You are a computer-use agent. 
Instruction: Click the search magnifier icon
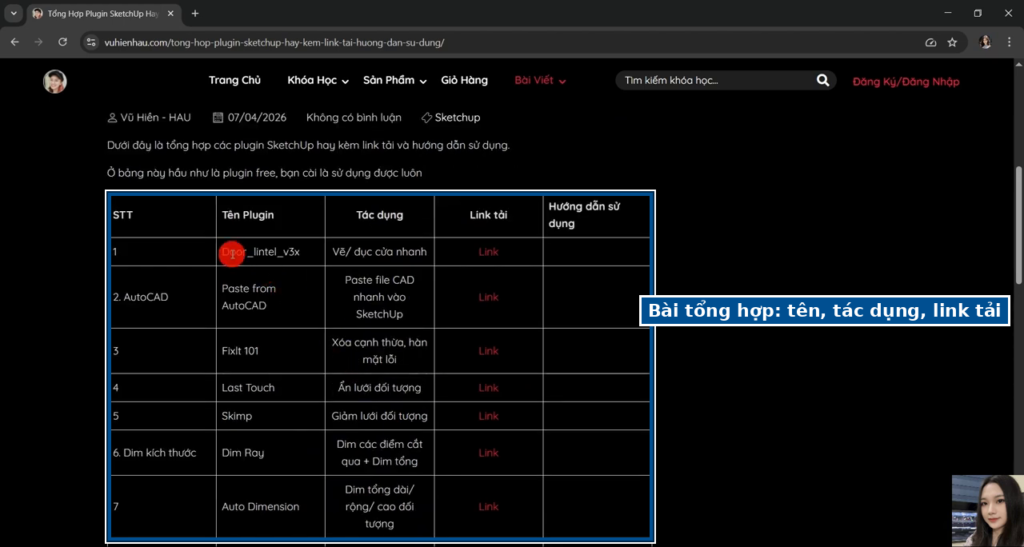[822, 80]
